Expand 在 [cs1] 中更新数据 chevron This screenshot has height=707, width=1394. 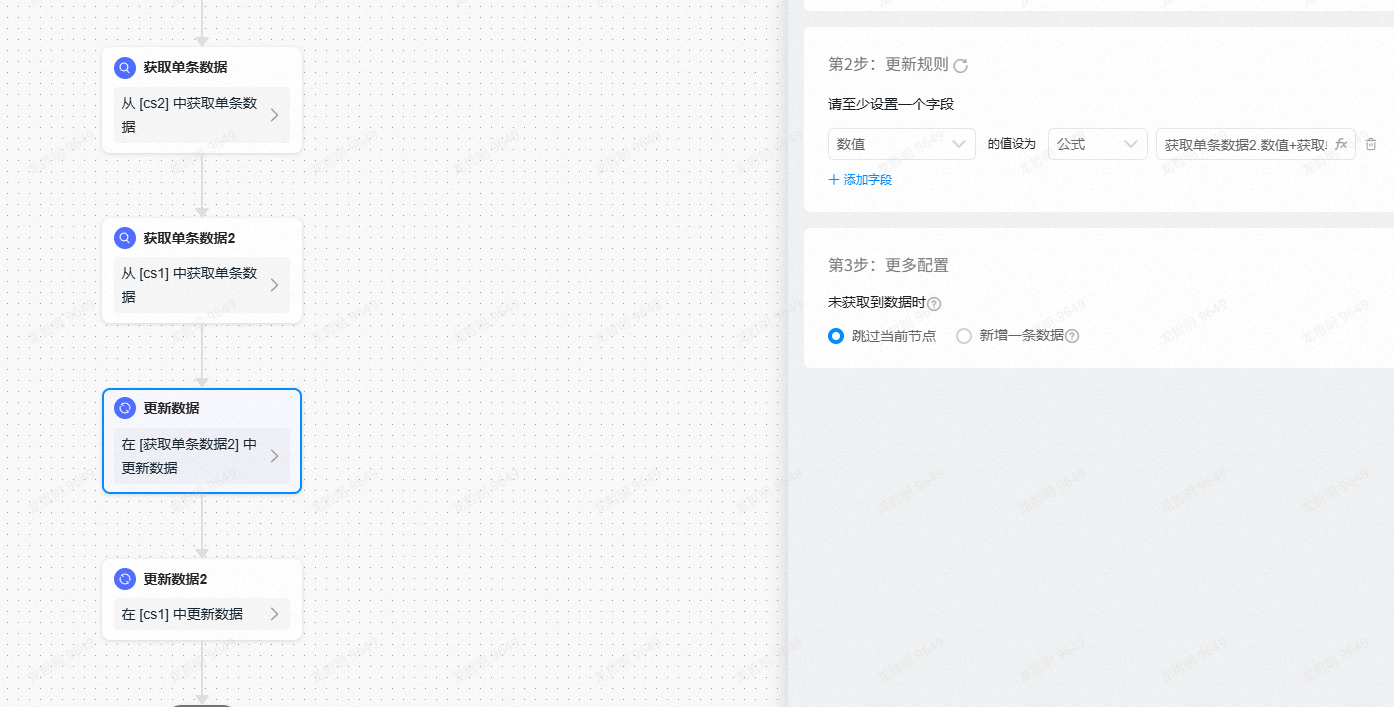tap(274, 614)
